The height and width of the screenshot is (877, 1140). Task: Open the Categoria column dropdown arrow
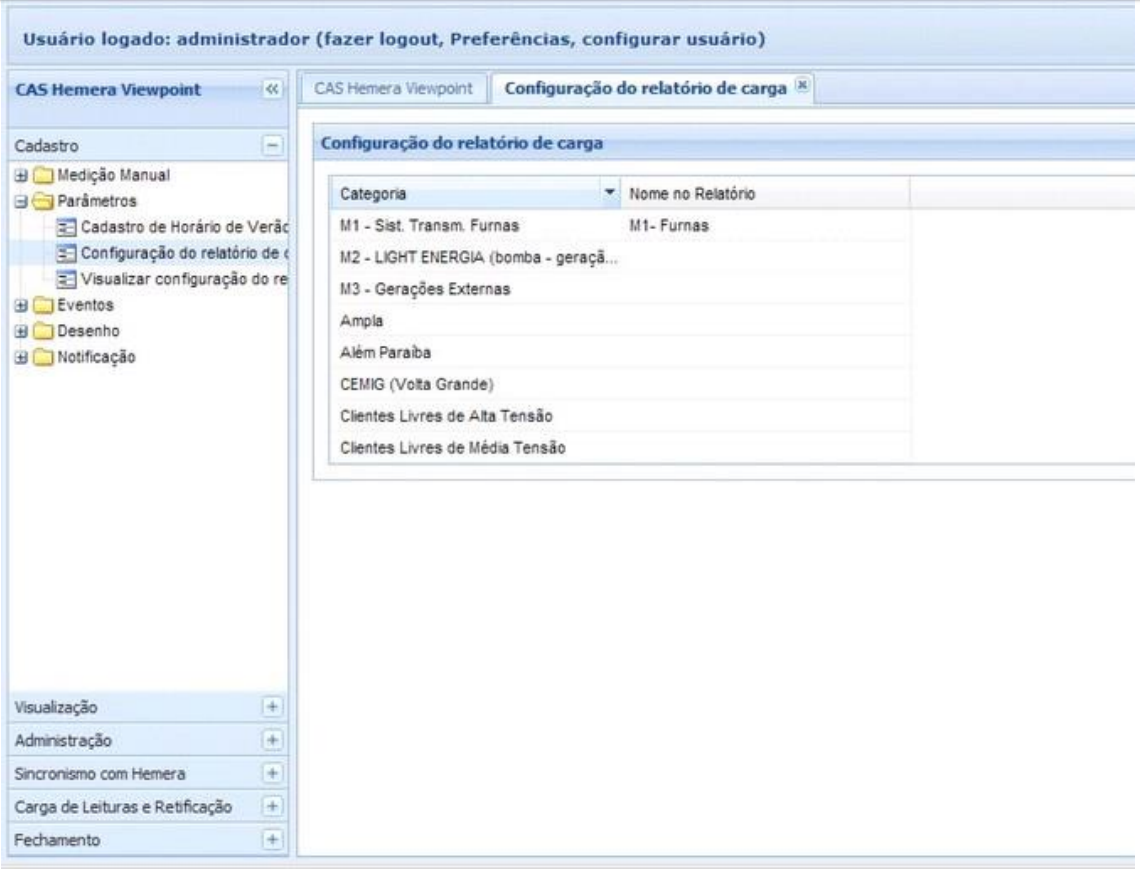point(608,192)
